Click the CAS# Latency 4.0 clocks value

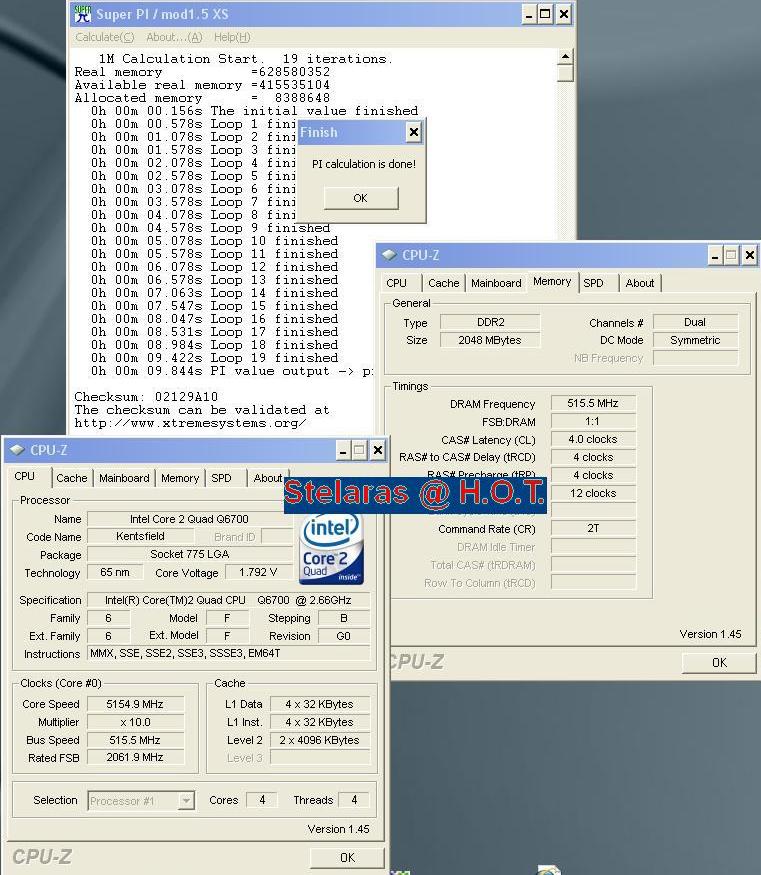pos(593,439)
